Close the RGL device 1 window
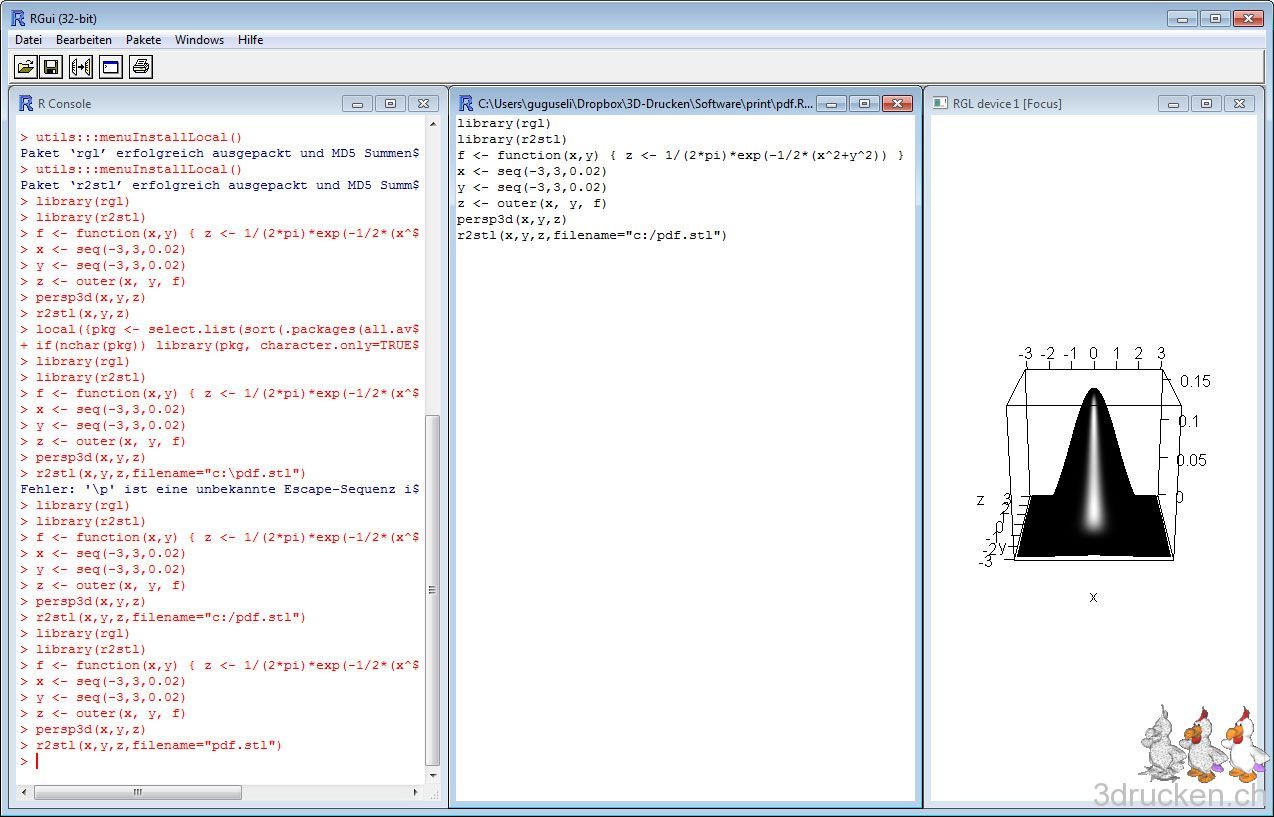This screenshot has height=817, width=1274. 1239,103
